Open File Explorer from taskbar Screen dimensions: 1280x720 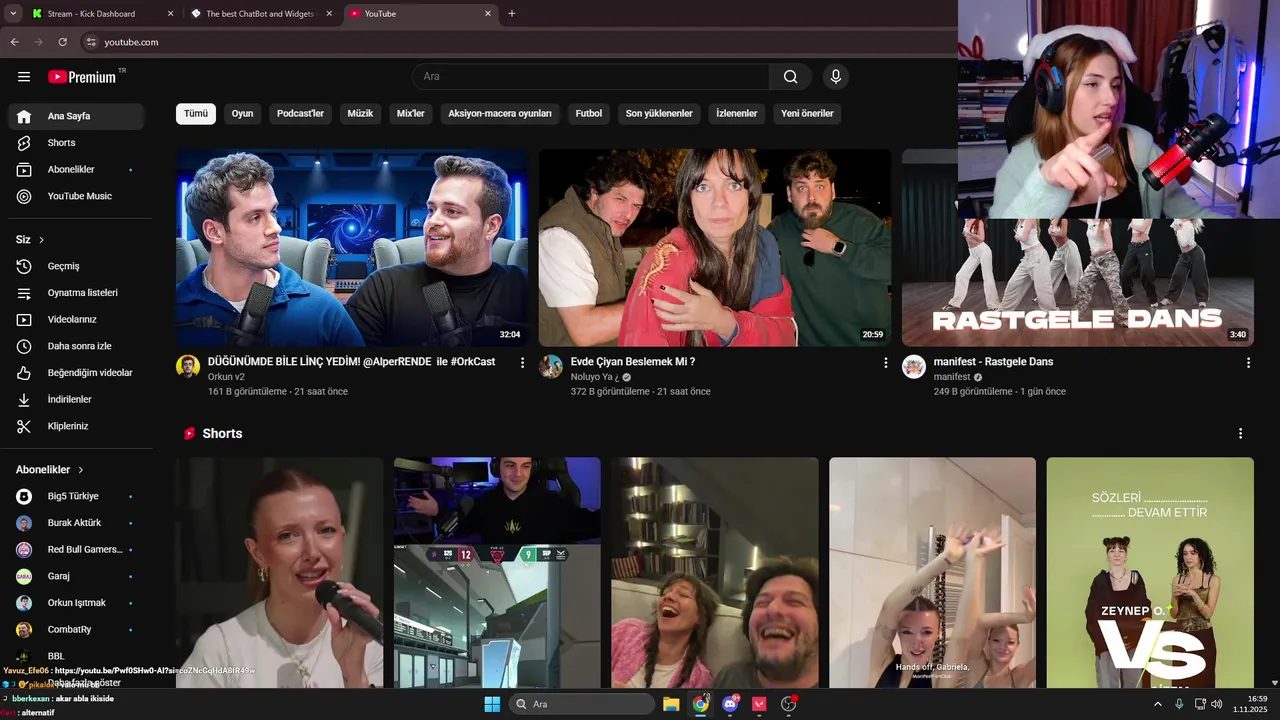pos(671,704)
